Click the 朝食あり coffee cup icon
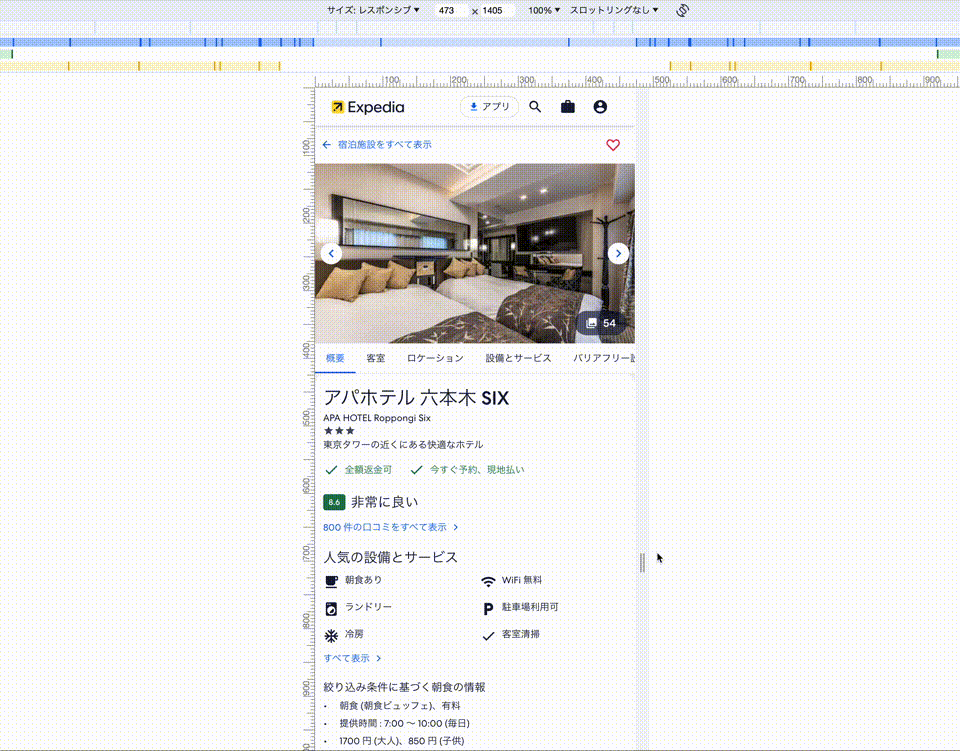The height and width of the screenshot is (751, 960). (x=331, y=583)
